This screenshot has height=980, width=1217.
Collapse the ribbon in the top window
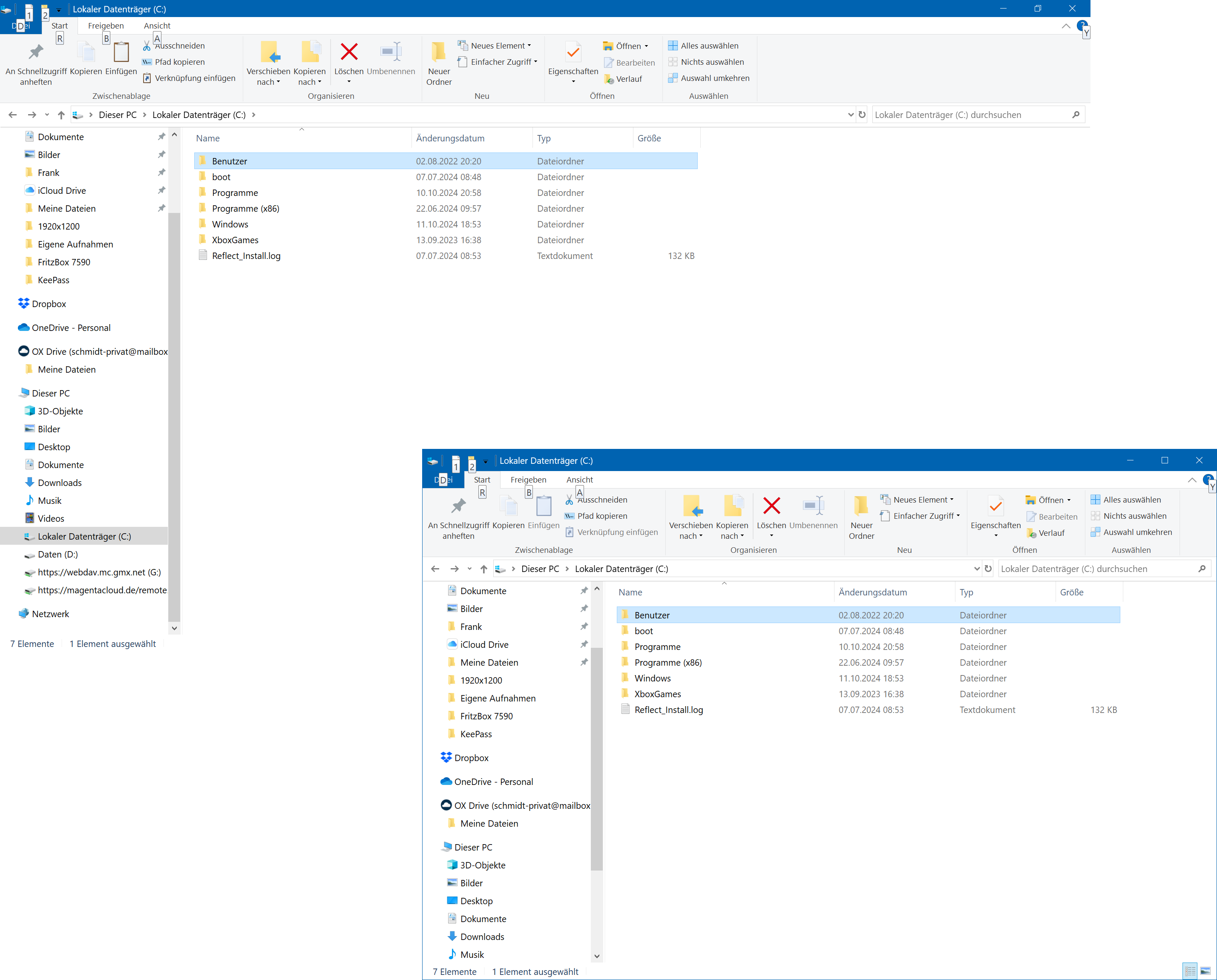1066,26
